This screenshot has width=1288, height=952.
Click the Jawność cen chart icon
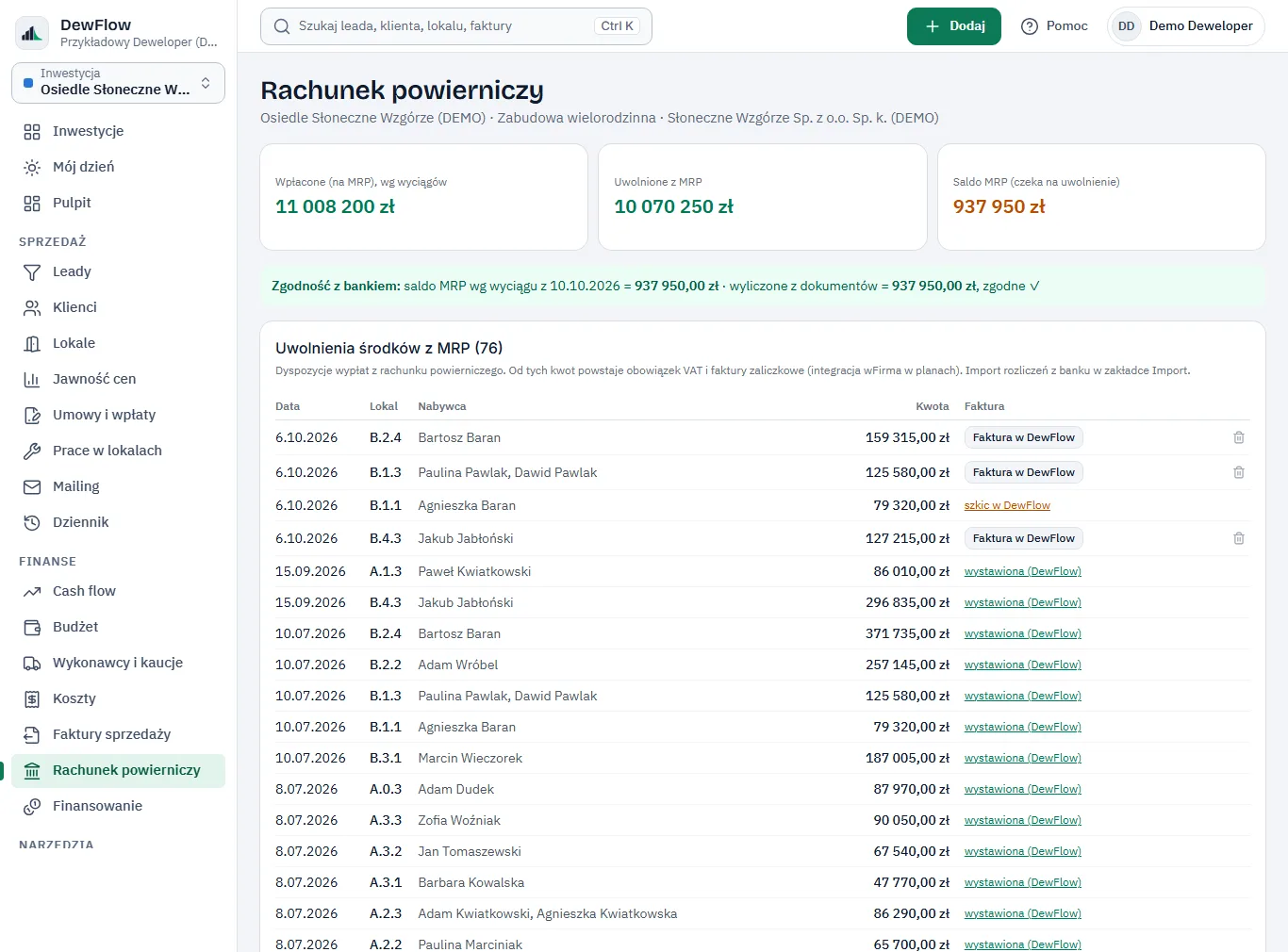[x=32, y=380]
